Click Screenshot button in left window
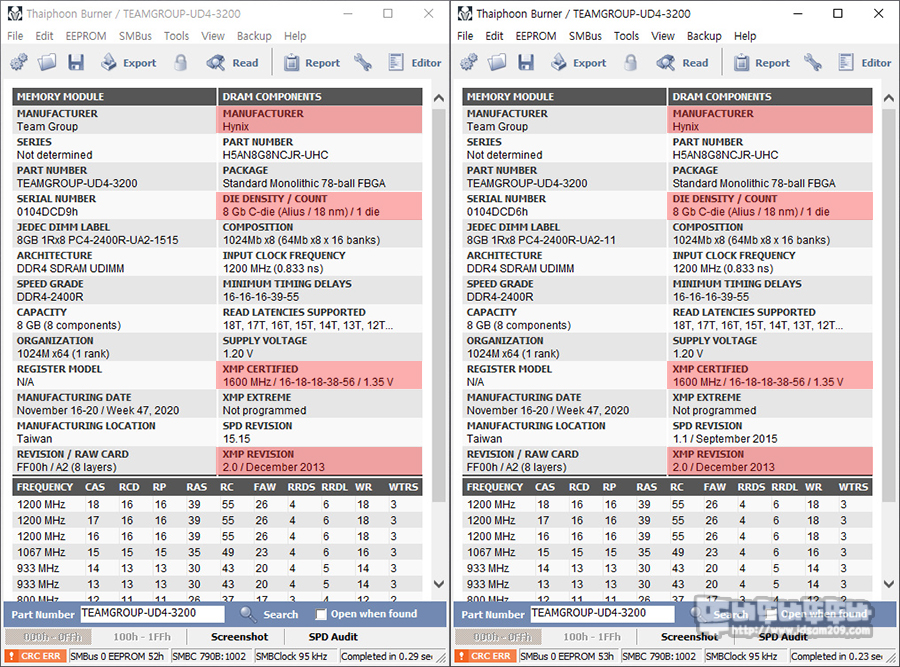The height and width of the screenshot is (667, 900). click(x=239, y=637)
